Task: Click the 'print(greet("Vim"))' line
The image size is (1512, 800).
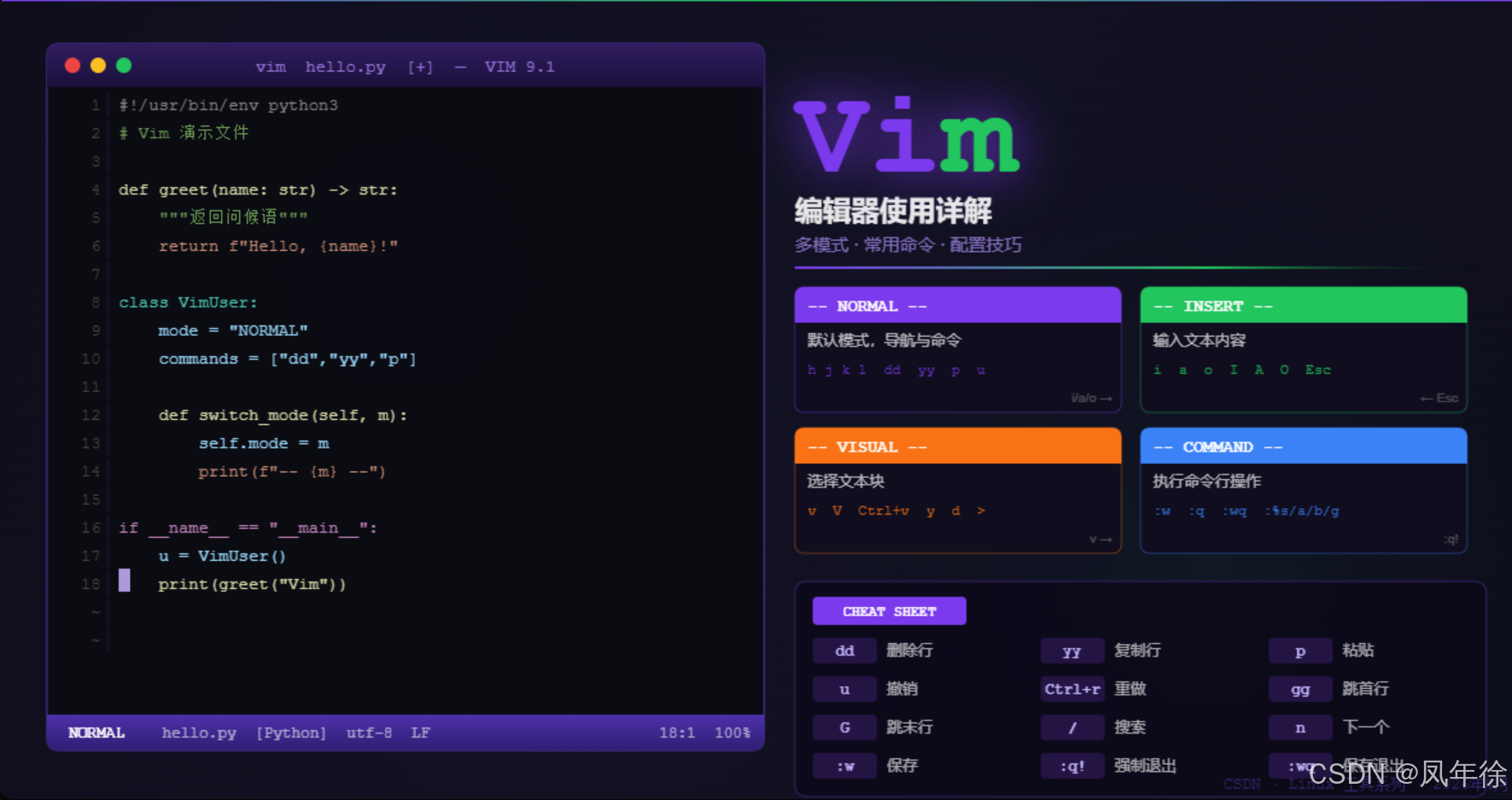Action: coord(252,584)
